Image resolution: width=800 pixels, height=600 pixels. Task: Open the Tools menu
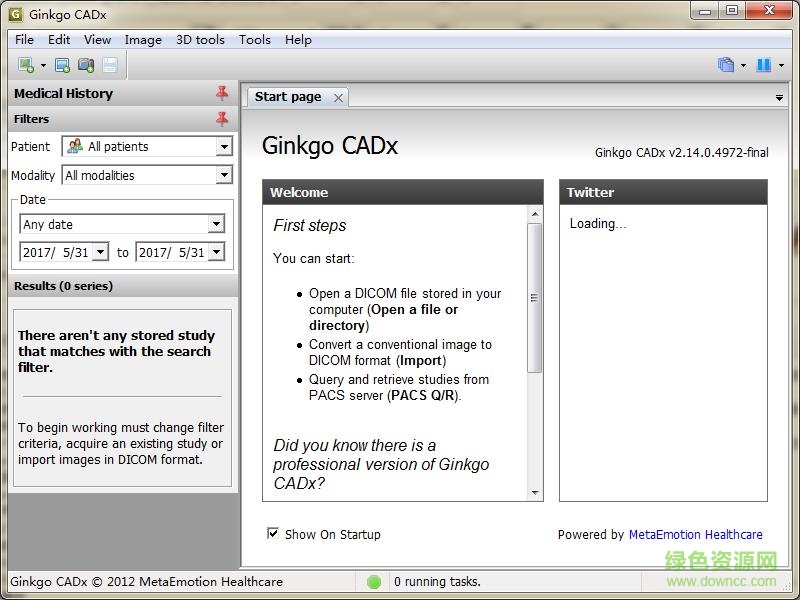pos(254,40)
